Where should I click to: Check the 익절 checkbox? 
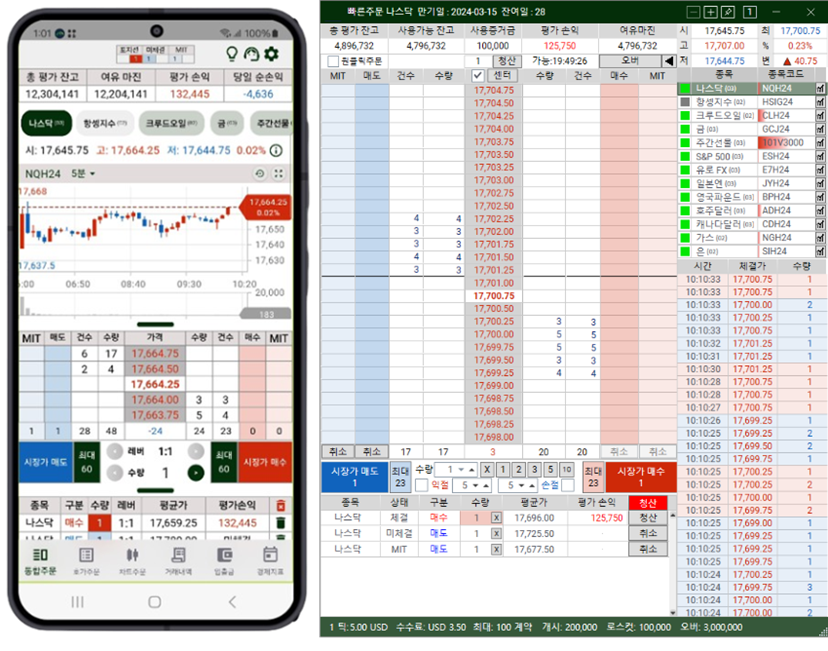[x=421, y=485]
